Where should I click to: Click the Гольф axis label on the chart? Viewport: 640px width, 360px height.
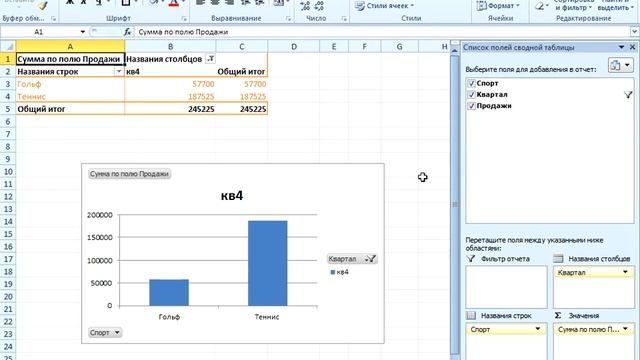169,317
